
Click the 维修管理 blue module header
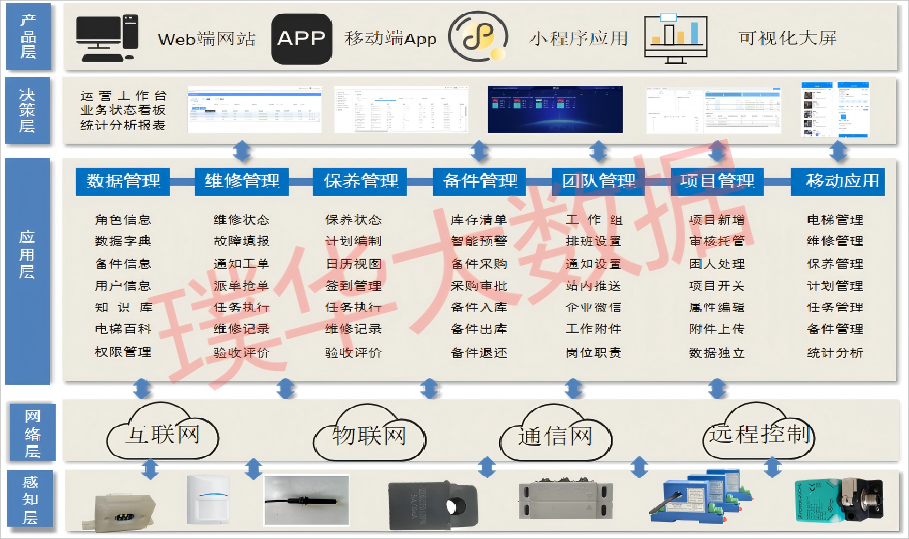pyautogui.click(x=242, y=181)
